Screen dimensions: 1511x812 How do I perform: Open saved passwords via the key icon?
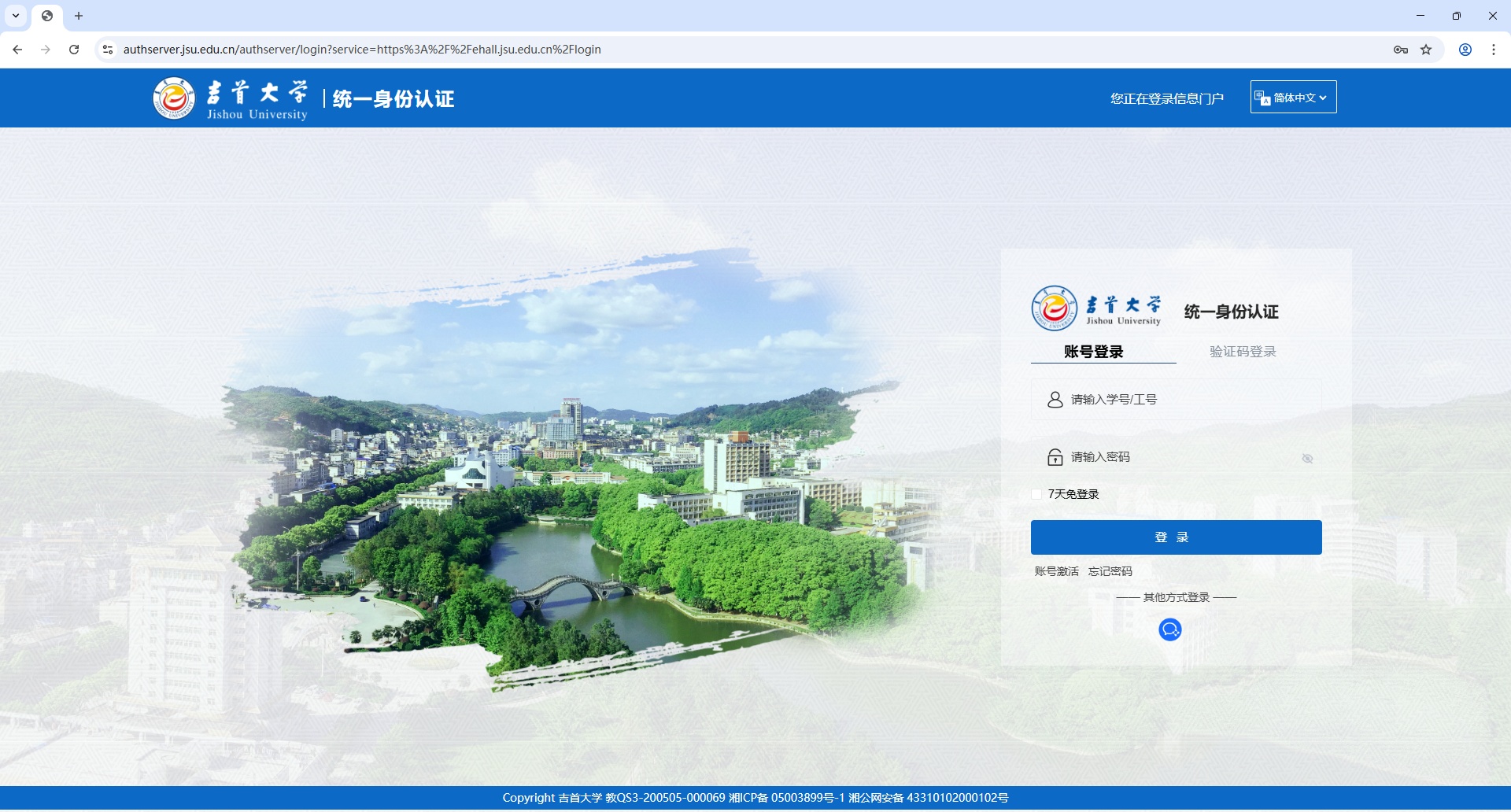click(x=1401, y=49)
